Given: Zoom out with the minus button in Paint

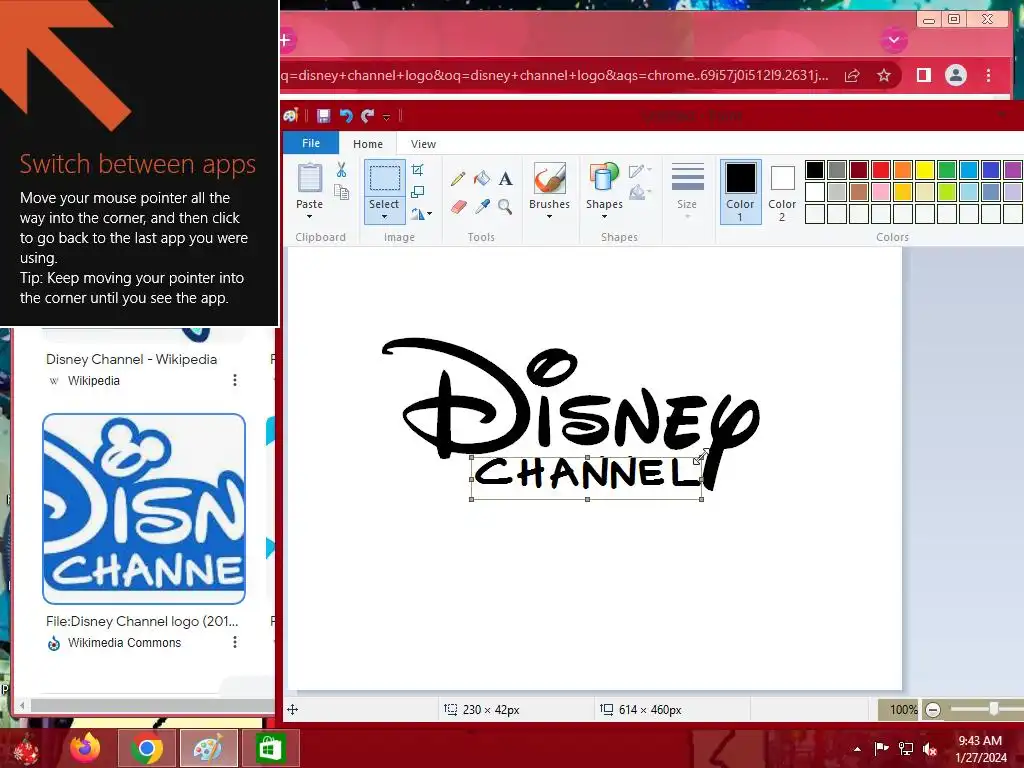Looking at the screenshot, I should [x=933, y=710].
